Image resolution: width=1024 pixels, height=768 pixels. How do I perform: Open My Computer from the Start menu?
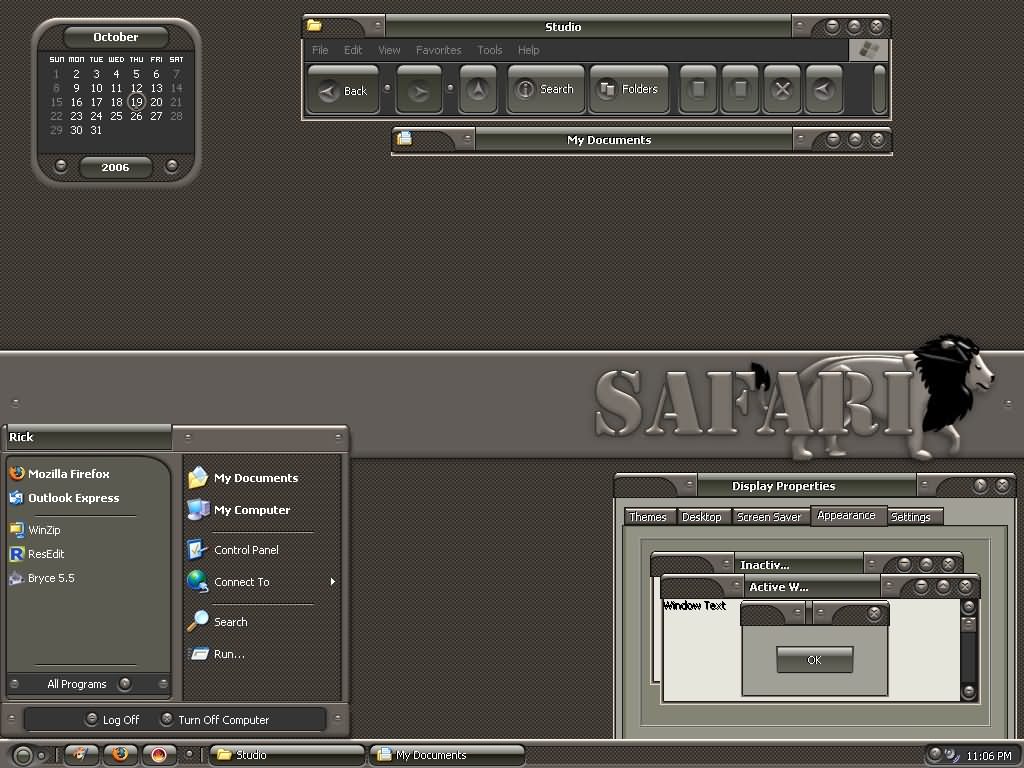238,509
